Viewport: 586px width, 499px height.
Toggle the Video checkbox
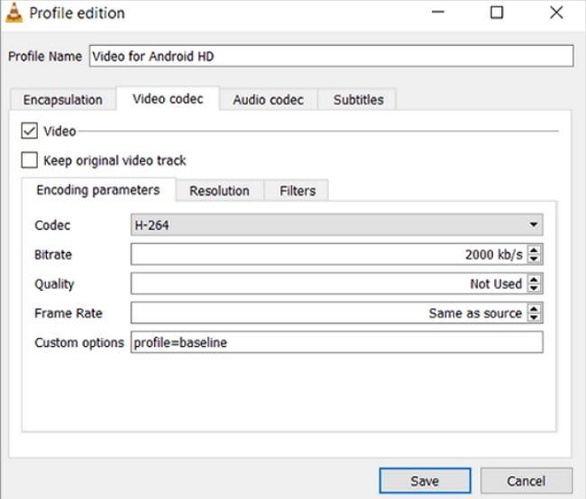point(29,131)
